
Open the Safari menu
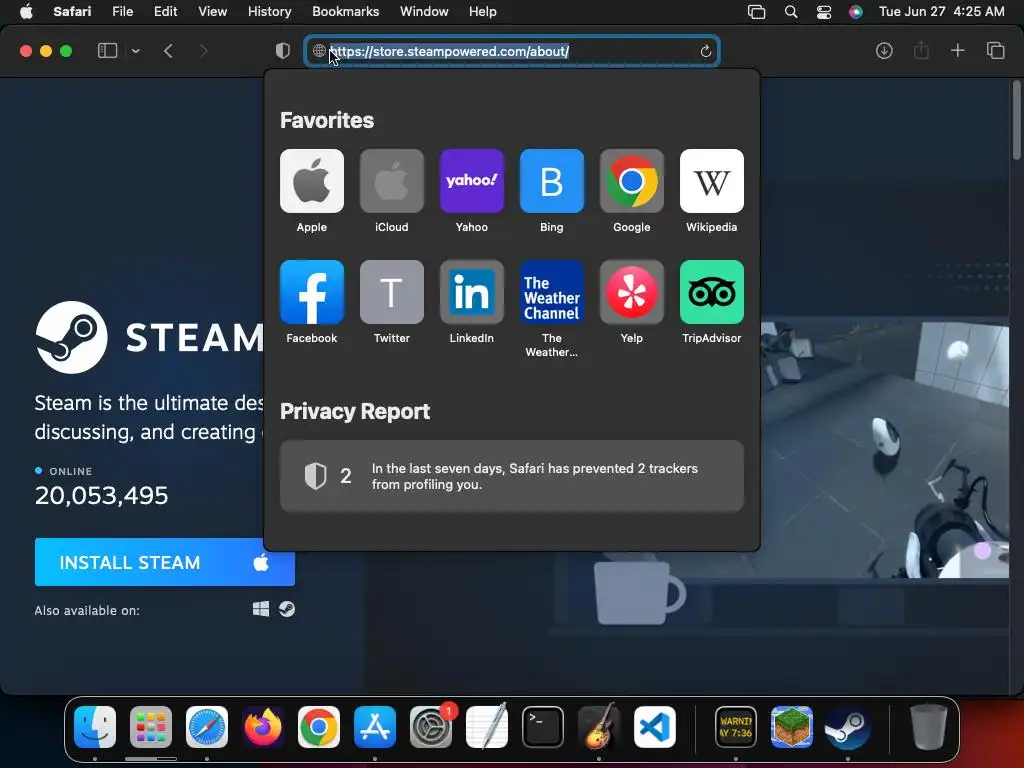click(72, 12)
